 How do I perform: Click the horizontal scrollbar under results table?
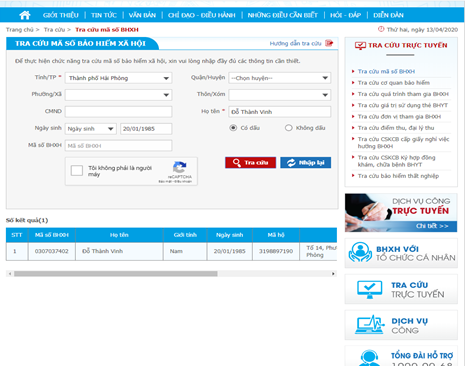(x=116, y=274)
